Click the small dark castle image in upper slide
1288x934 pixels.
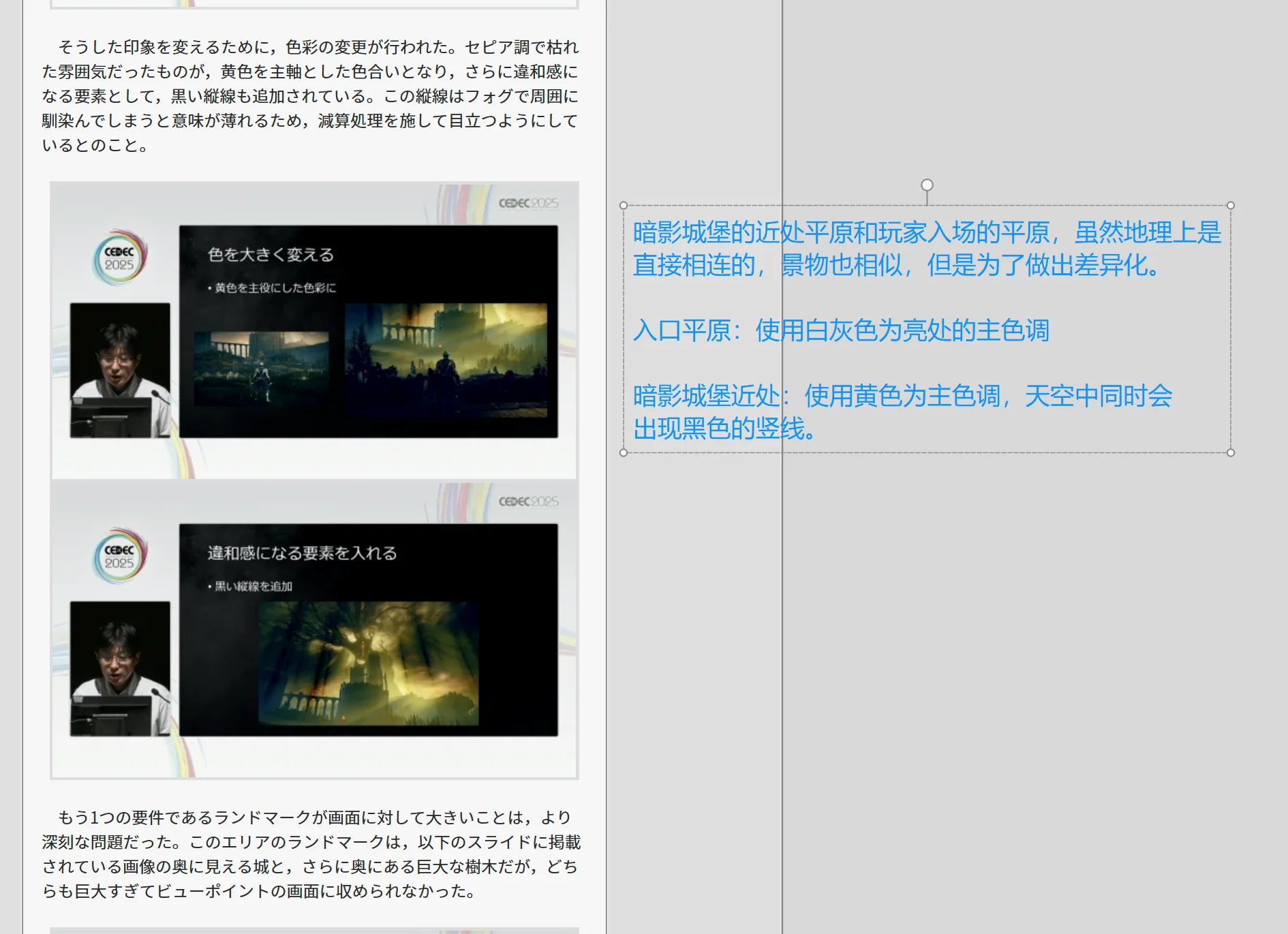click(x=261, y=369)
